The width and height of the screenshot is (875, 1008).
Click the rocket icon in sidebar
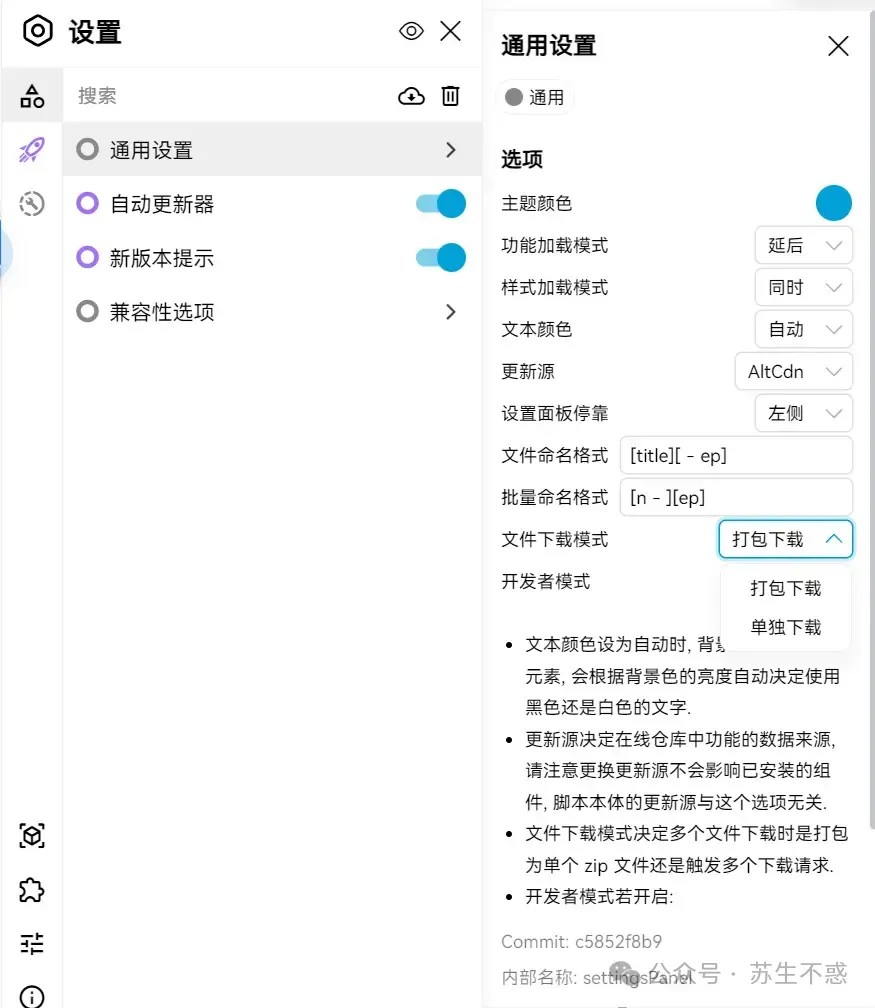32,151
